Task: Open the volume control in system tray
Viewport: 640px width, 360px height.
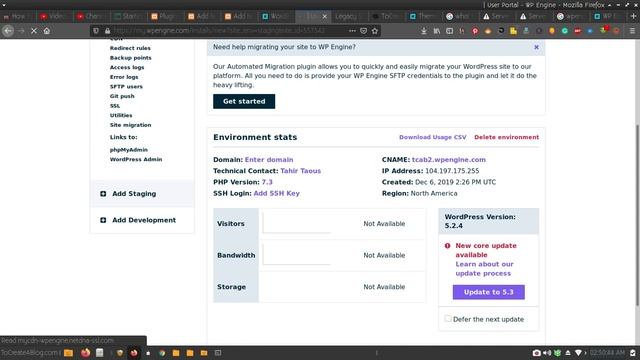Action: (547, 353)
